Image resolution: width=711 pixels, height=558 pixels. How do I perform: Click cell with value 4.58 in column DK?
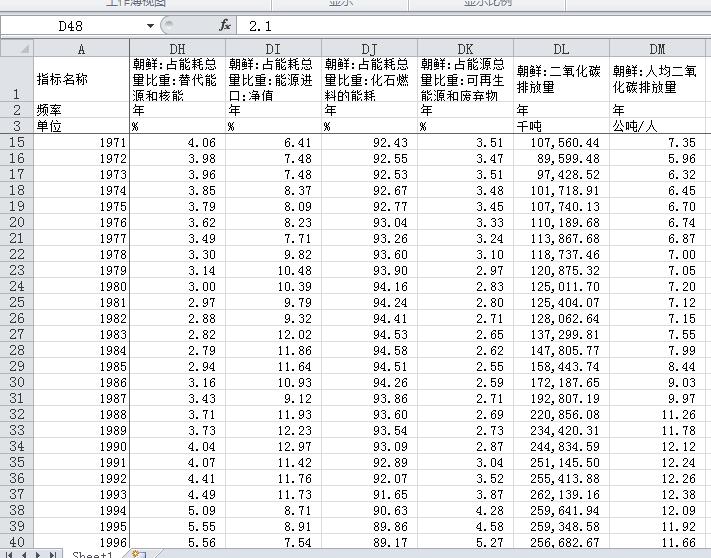click(466, 526)
